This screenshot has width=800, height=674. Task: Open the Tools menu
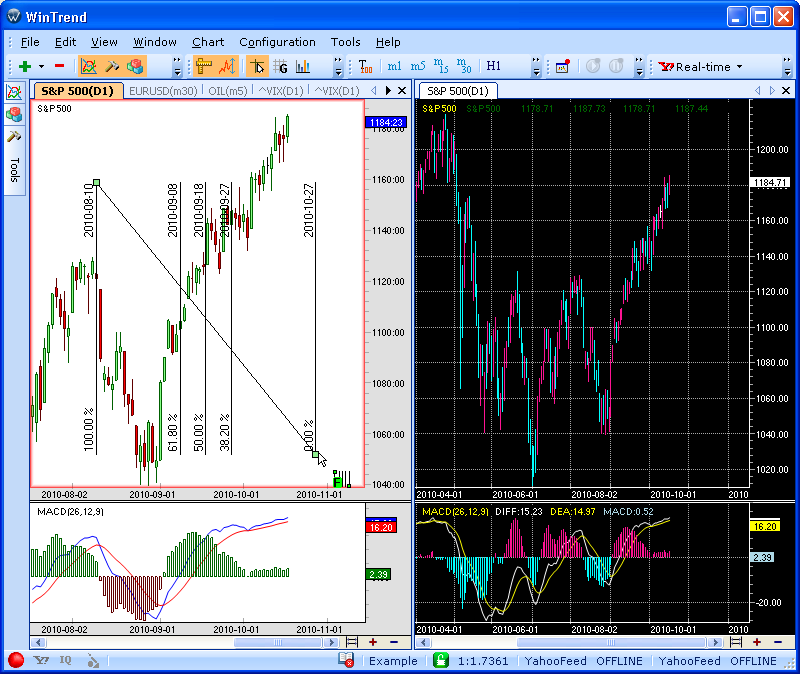coord(345,42)
